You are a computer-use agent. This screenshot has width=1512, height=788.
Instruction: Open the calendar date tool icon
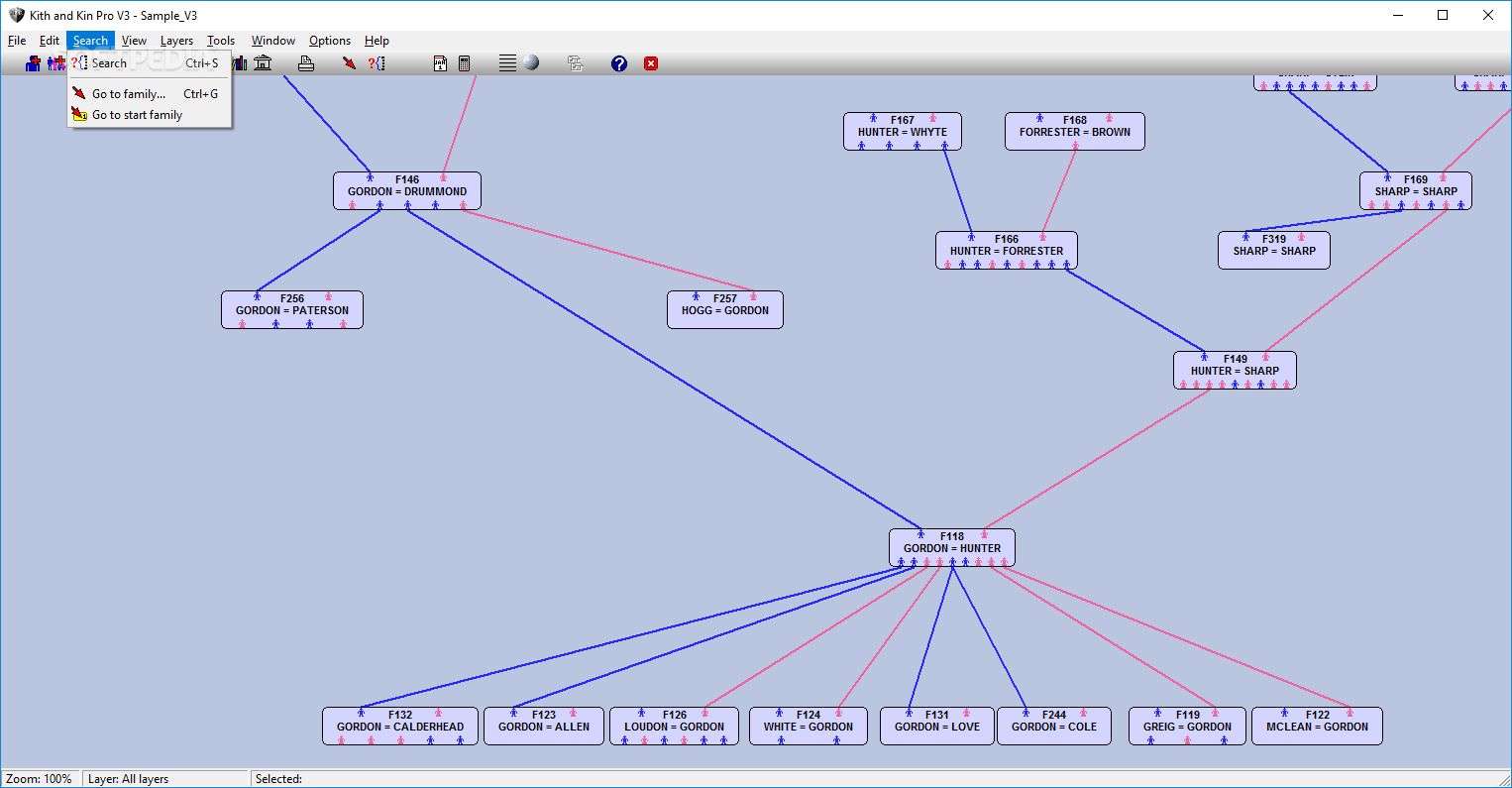(x=440, y=63)
